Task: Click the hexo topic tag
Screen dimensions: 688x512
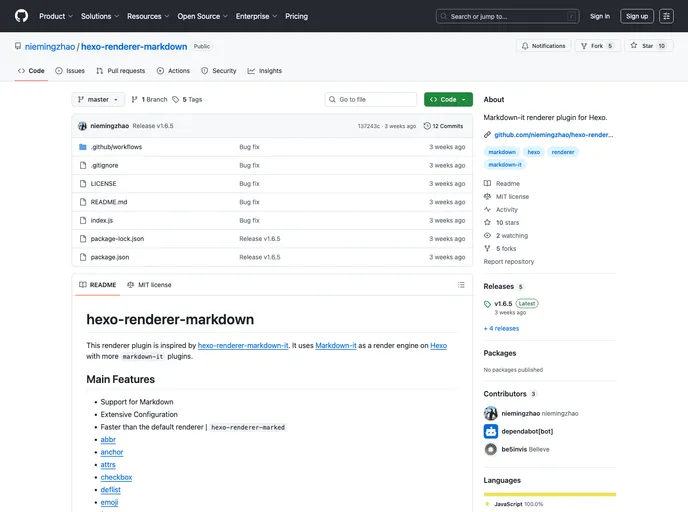Action: (x=534, y=152)
